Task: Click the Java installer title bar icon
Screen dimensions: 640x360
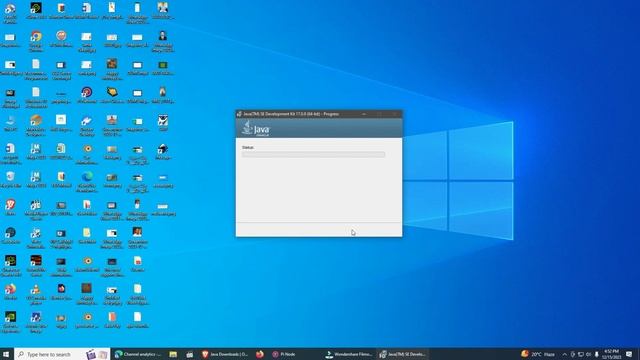Action: pos(240,114)
